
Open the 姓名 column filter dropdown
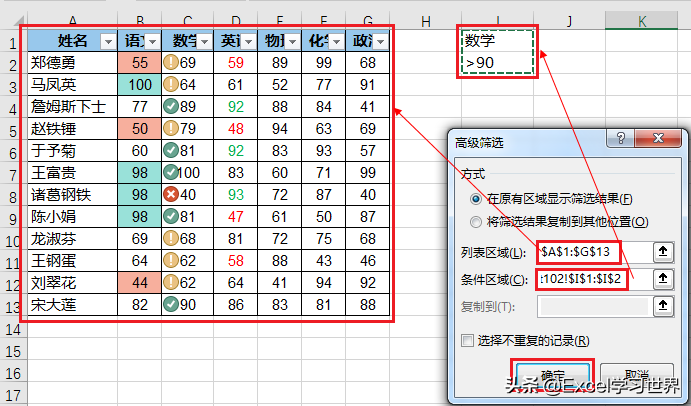[x=108, y=41]
